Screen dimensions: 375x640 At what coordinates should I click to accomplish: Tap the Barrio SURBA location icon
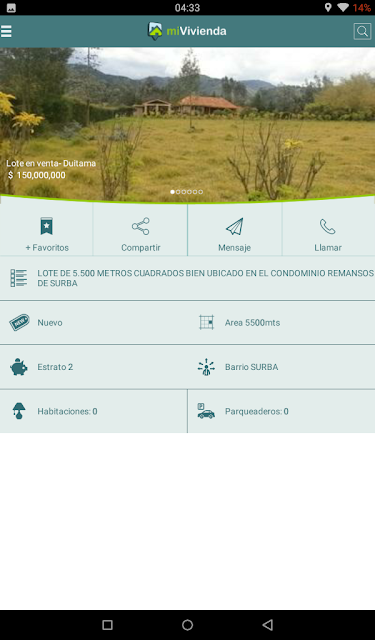tap(206, 367)
